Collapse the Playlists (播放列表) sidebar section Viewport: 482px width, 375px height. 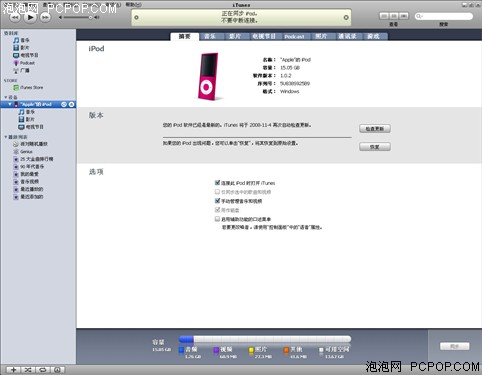click(x=6, y=137)
